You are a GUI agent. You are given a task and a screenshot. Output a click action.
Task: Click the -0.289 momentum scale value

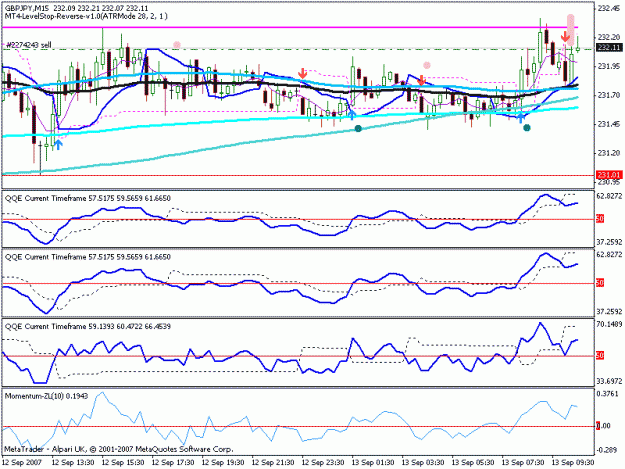607,450
